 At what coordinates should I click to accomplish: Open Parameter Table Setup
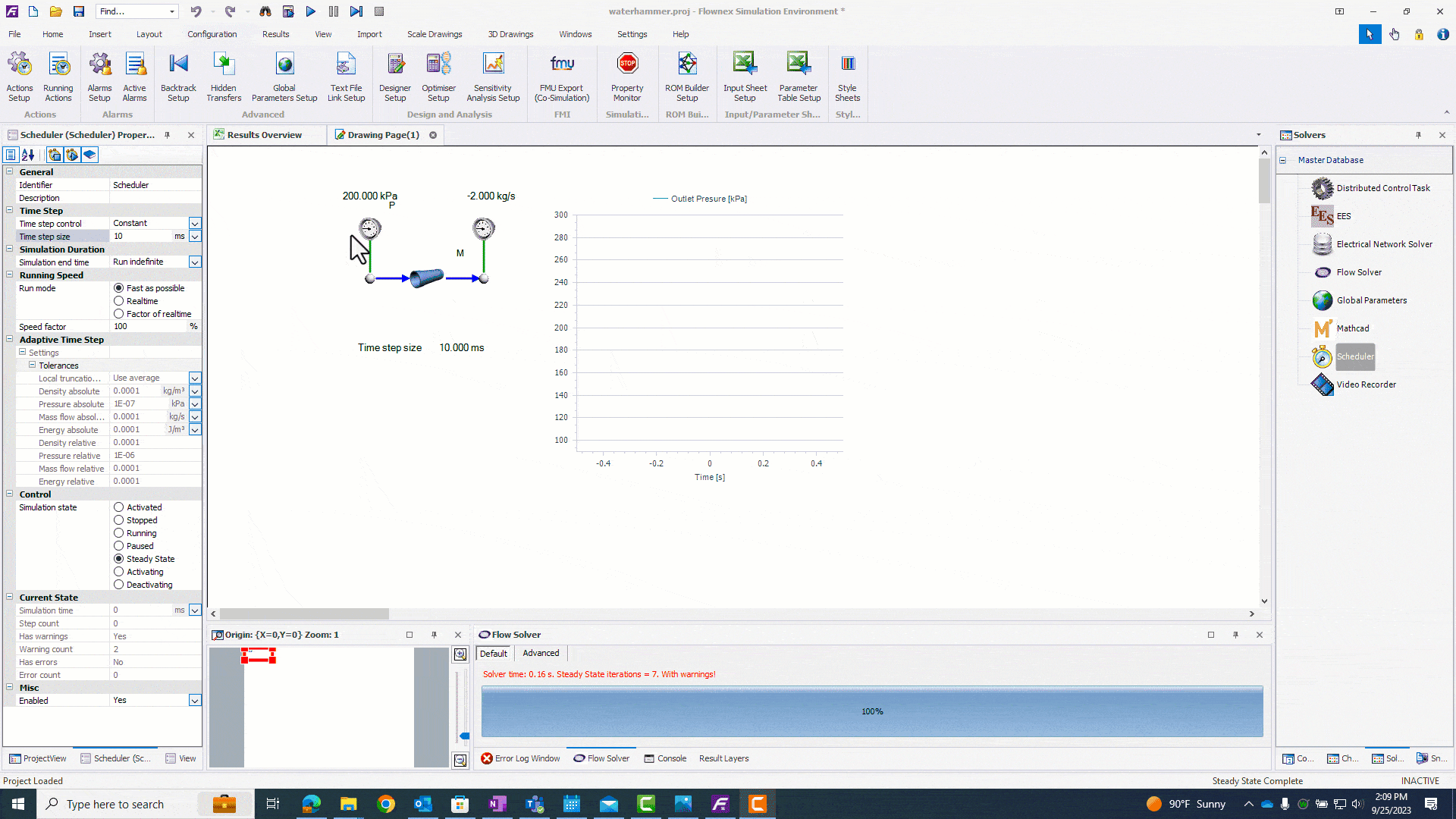coord(799,77)
